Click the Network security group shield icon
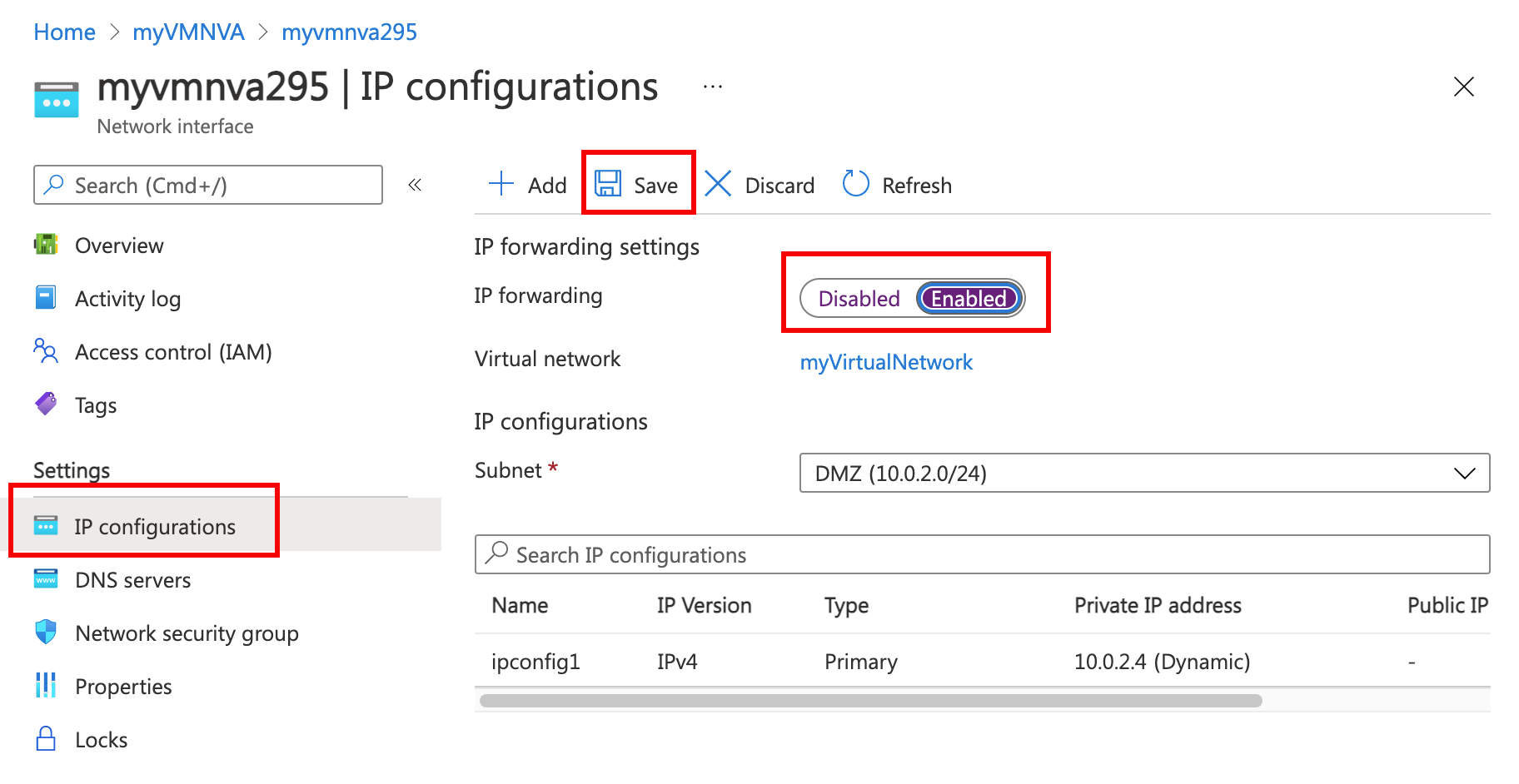The image size is (1519, 784). 46,633
